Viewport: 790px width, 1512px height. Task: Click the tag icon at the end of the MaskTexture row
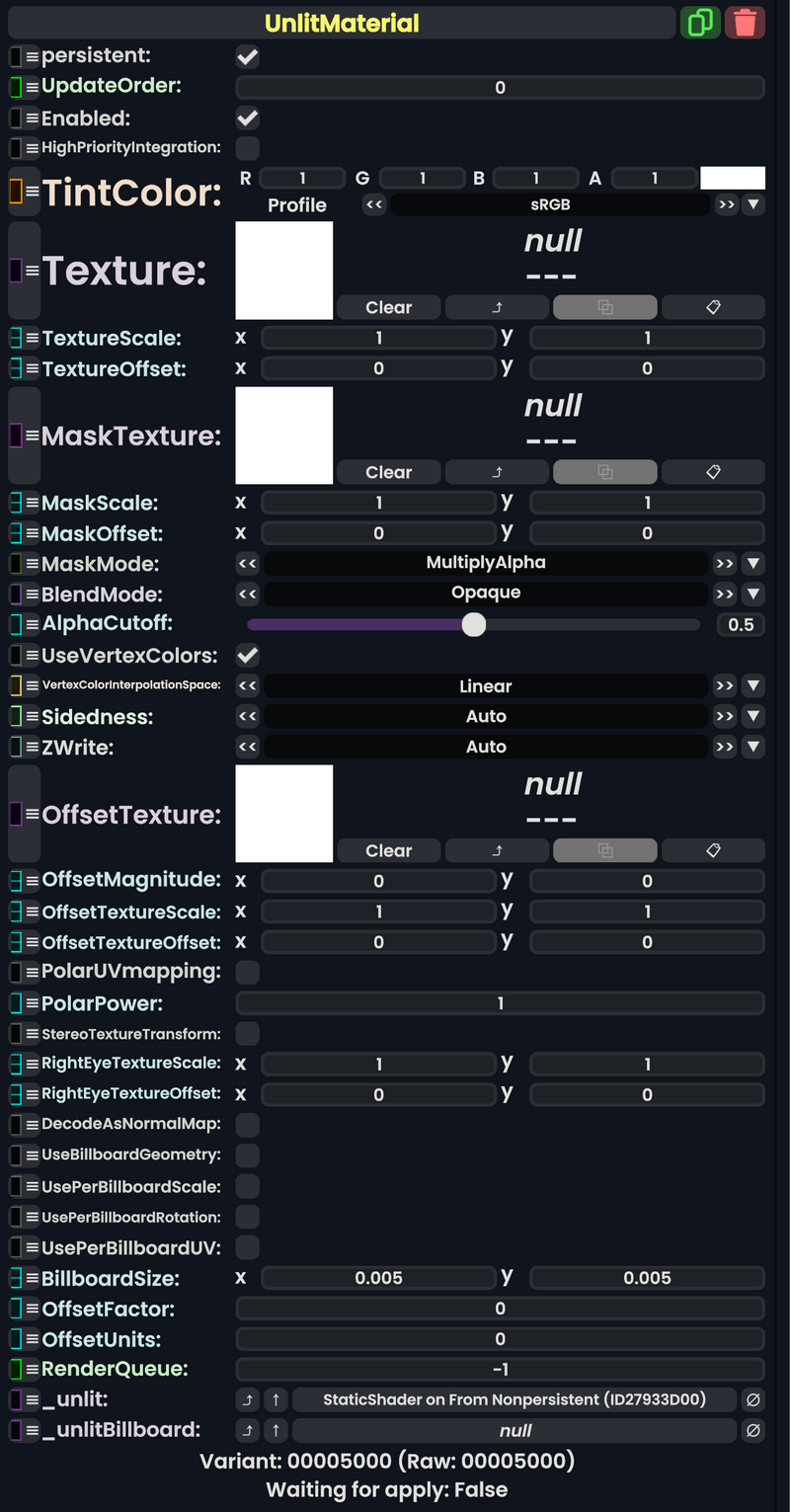point(713,471)
